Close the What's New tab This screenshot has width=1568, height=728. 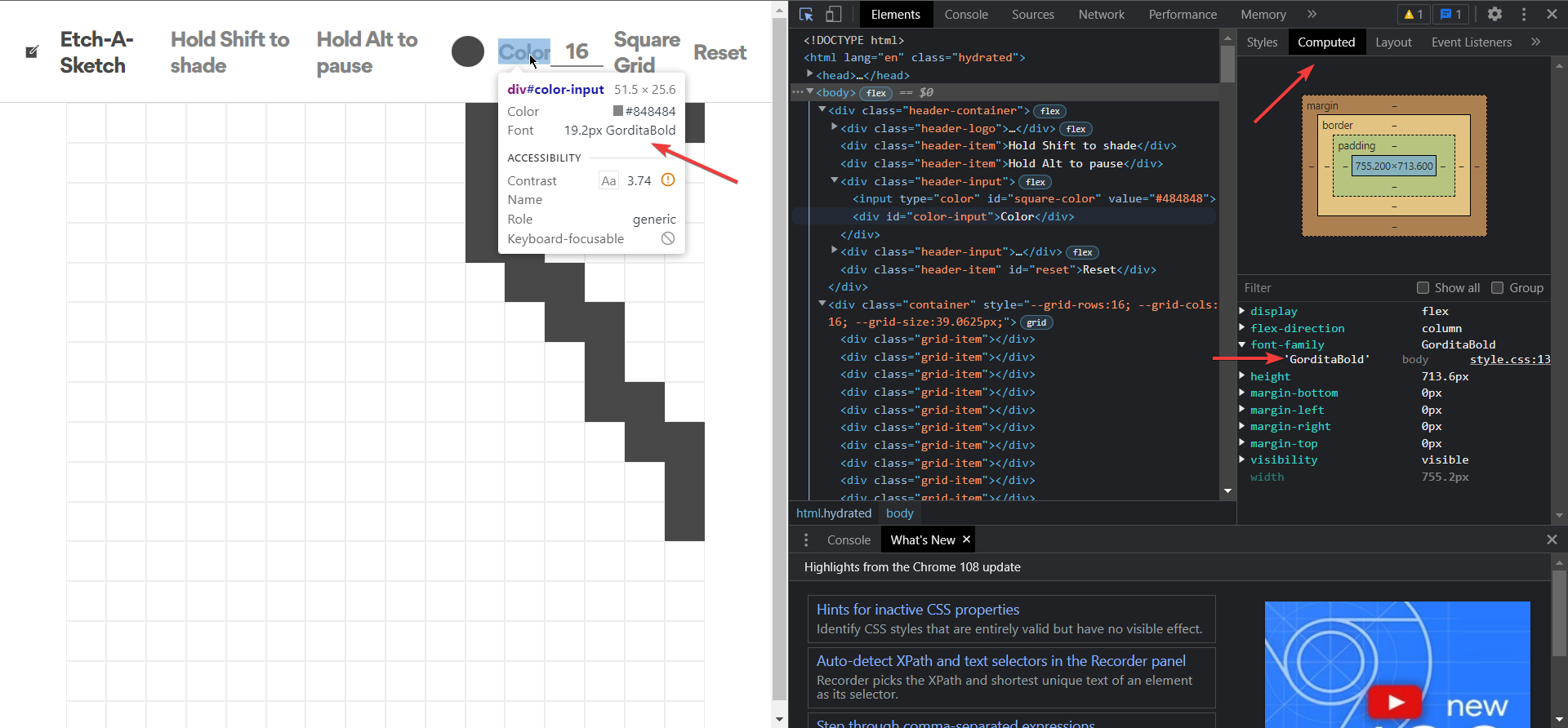coord(966,539)
